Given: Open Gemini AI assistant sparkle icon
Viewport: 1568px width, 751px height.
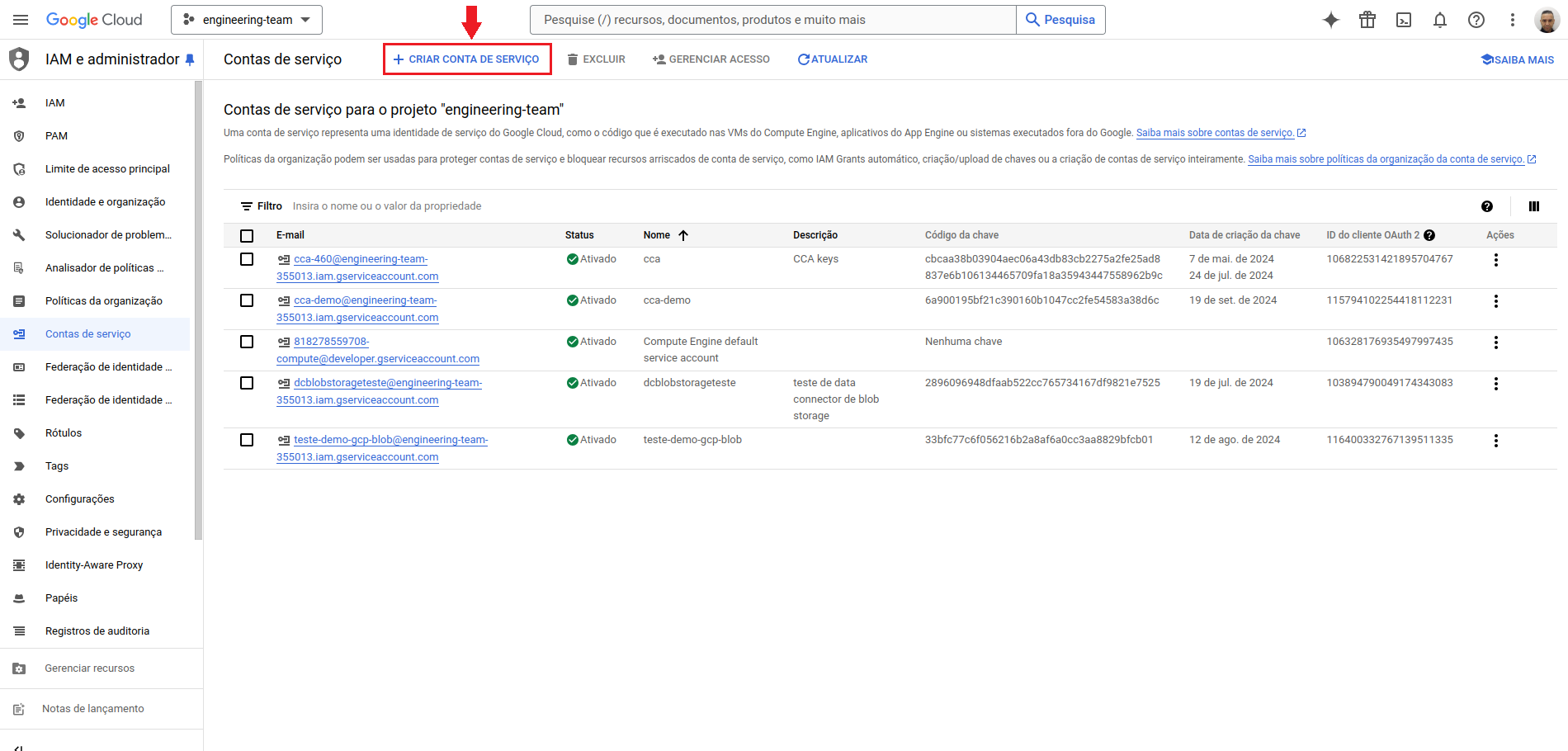Looking at the screenshot, I should [1330, 20].
